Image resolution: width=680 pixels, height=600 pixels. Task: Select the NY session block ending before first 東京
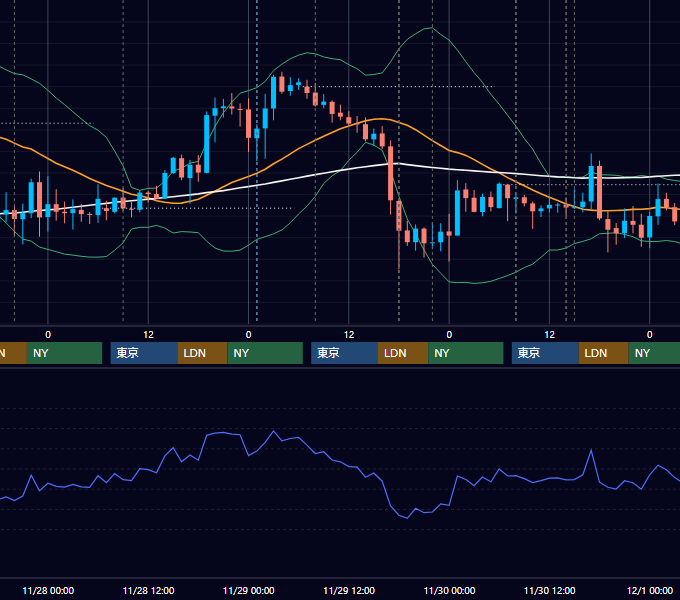click(64, 353)
